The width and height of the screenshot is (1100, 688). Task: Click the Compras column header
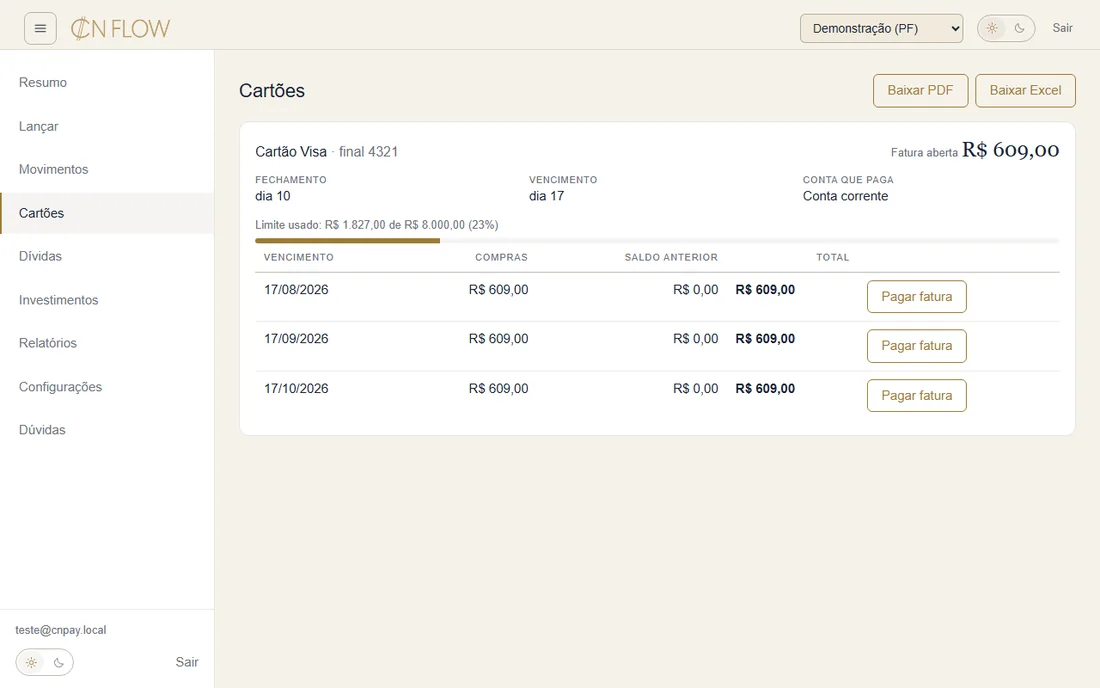point(502,257)
